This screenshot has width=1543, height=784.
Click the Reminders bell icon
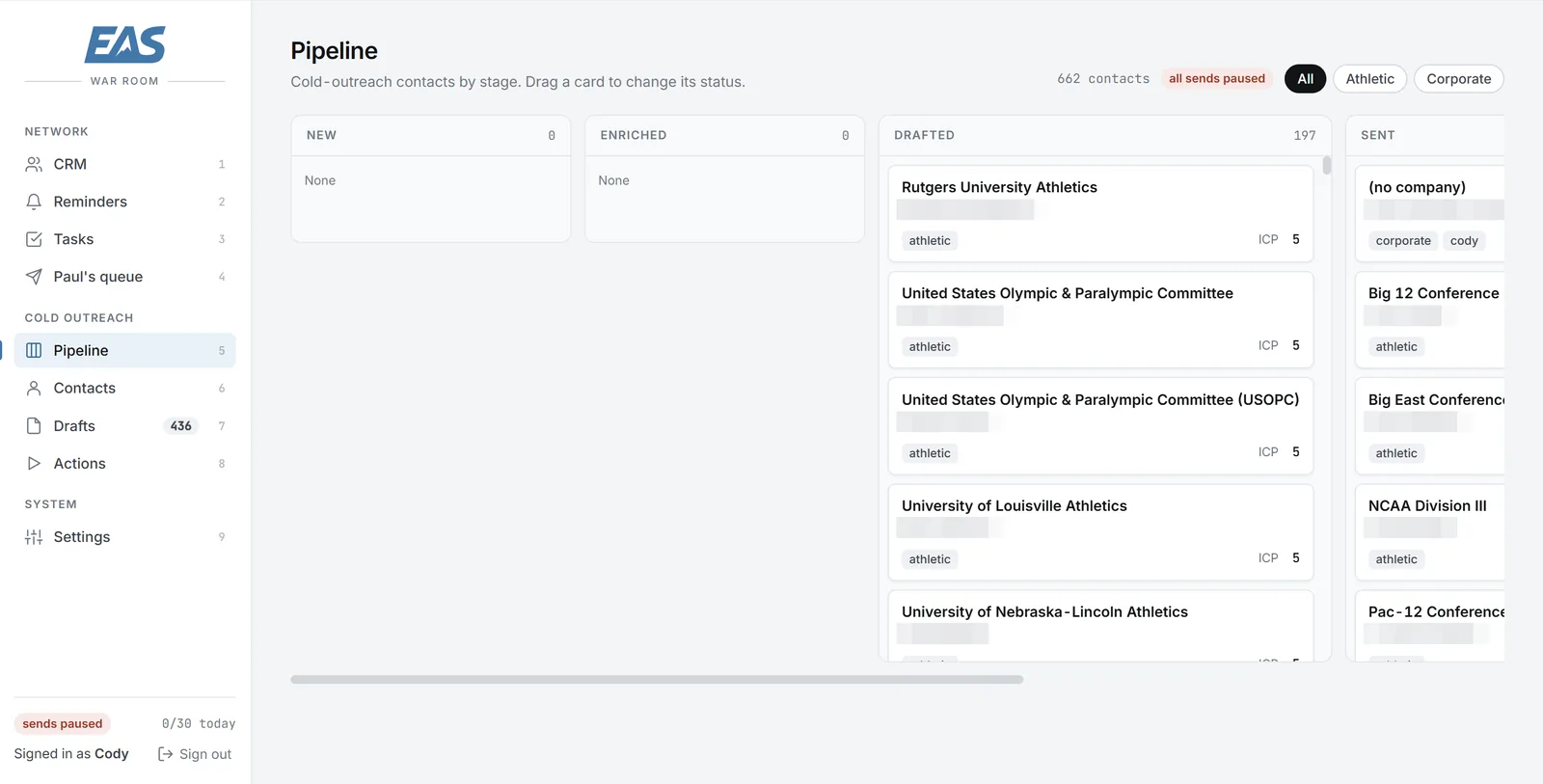[x=34, y=202]
